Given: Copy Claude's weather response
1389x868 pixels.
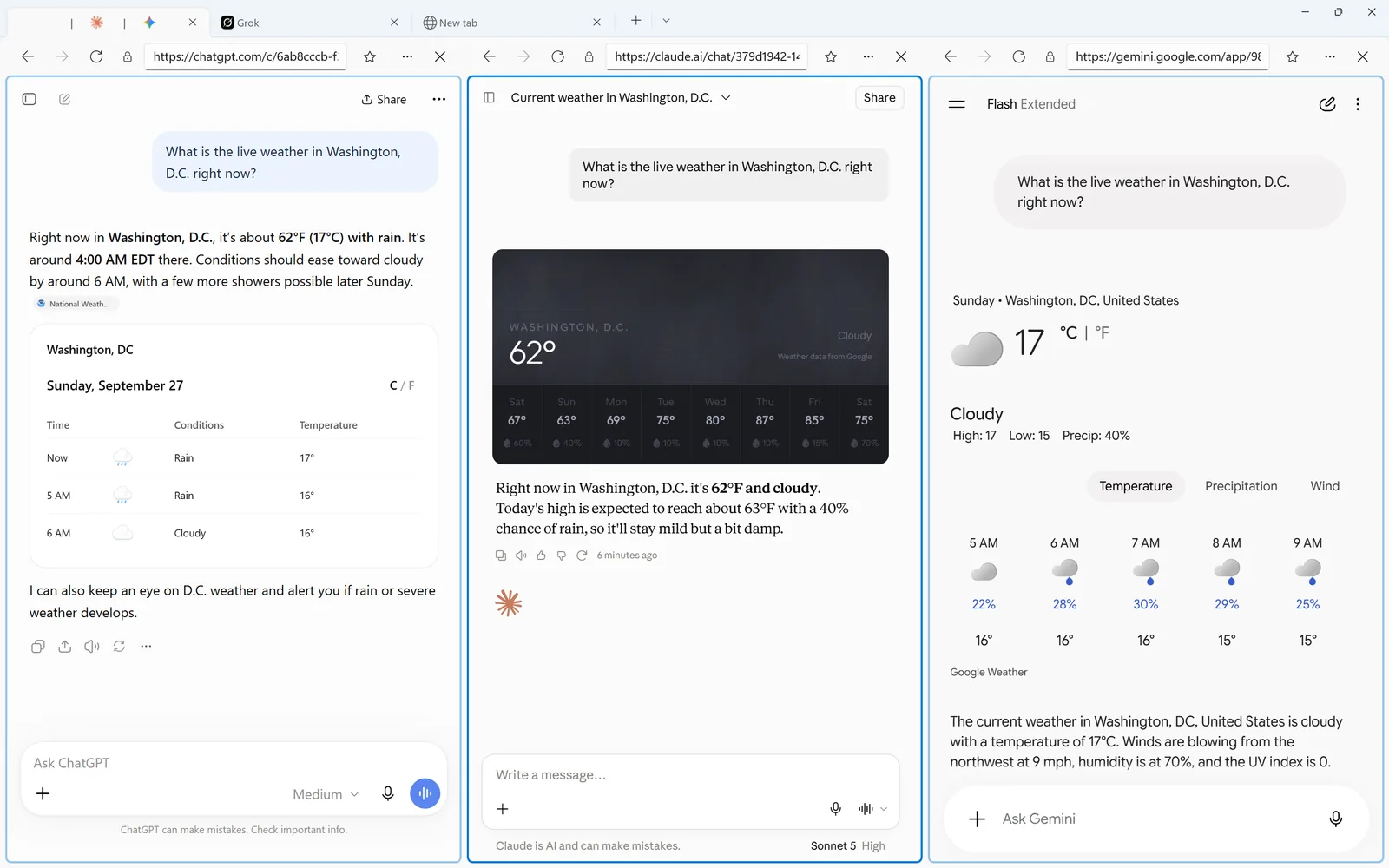Looking at the screenshot, I should click(501, 556).
